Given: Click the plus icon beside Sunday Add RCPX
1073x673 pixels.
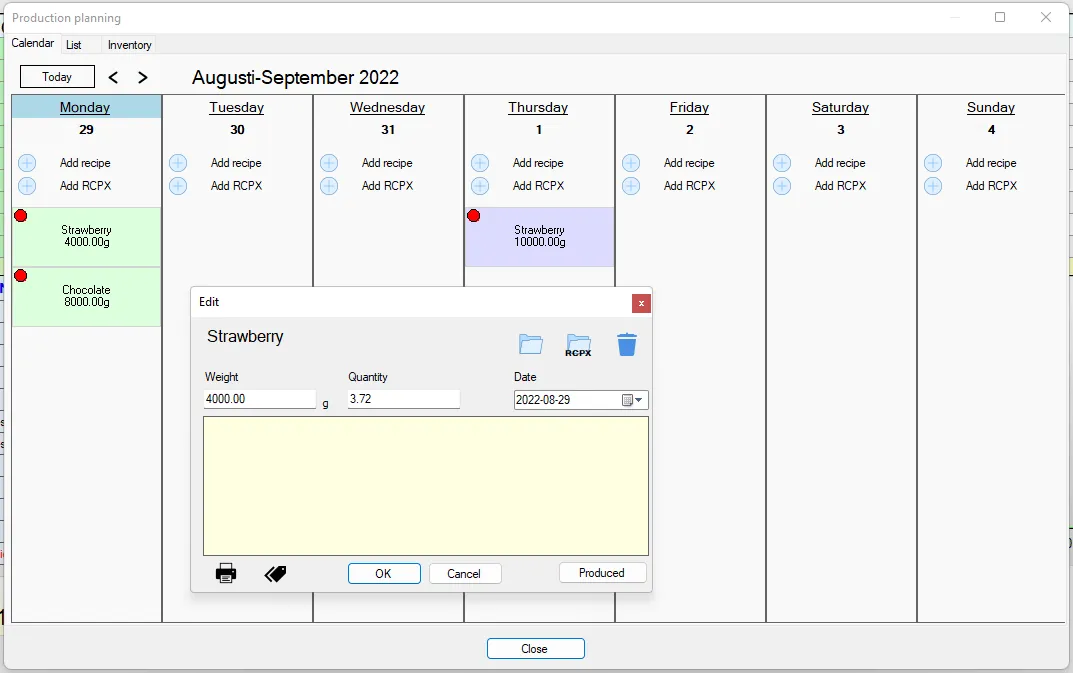Looking at the screenshot, I should coord(933,186).
